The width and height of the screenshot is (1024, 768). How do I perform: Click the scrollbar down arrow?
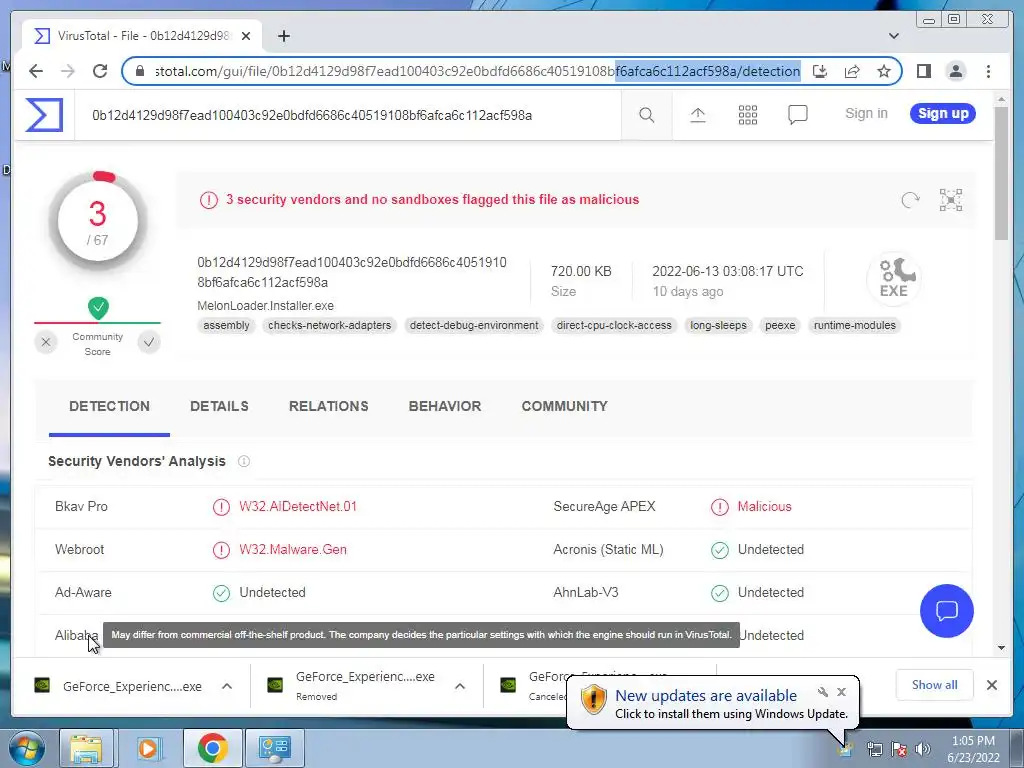click(x=1001, y=648)
